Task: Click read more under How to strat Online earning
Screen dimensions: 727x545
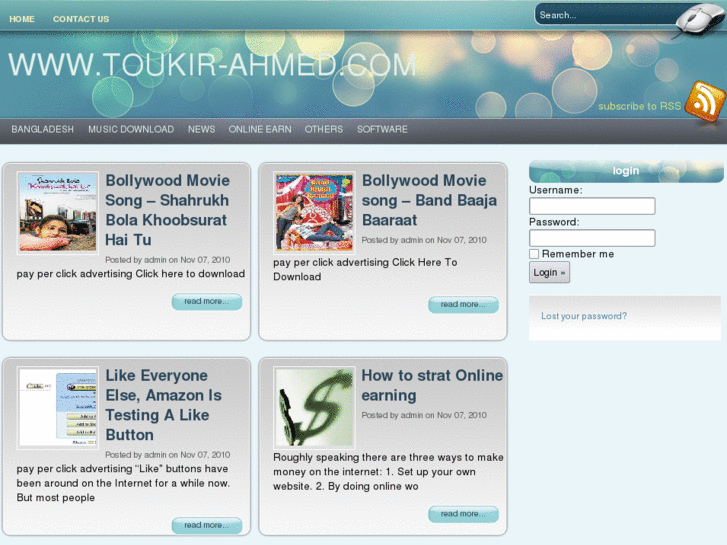Action: coord(463,514)
